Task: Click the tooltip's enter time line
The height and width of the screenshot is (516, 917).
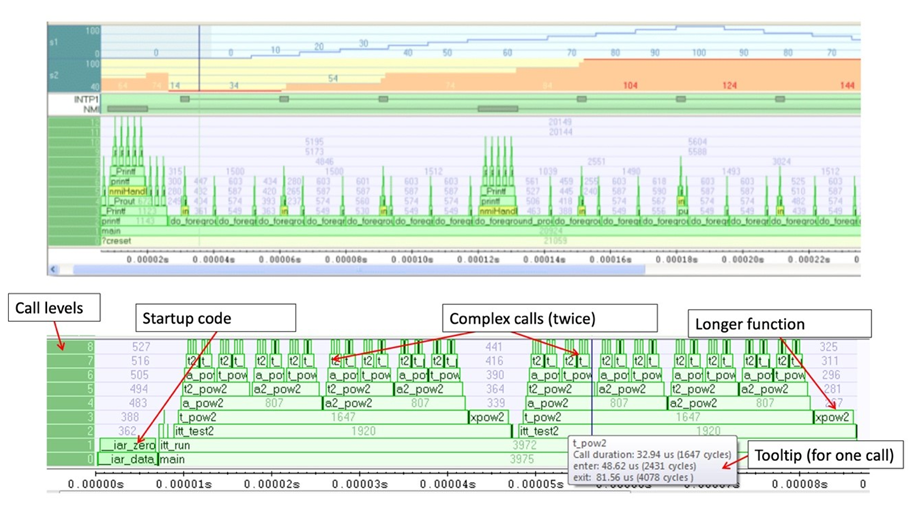Action: coord(635,466)
